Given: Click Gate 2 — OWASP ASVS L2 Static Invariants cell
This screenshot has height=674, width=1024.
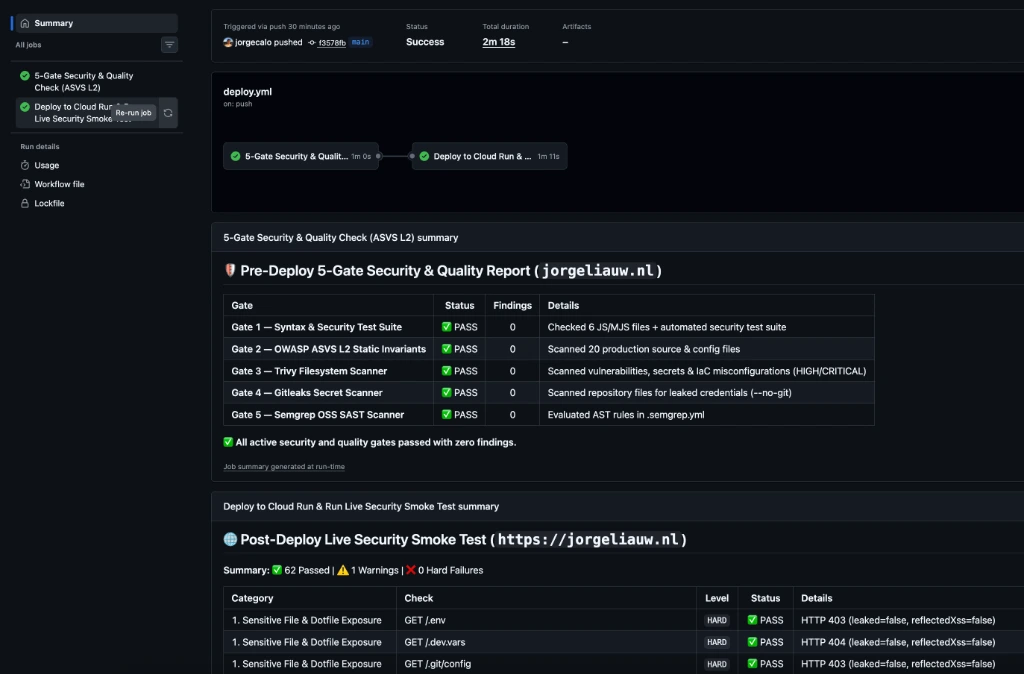Looking at the screenshot, I should tap(328, 349).
